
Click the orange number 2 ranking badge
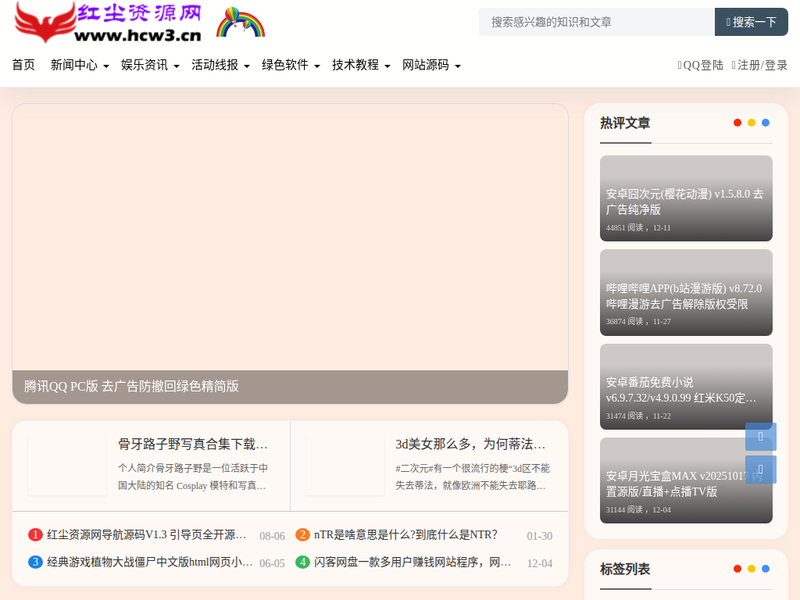302,535
